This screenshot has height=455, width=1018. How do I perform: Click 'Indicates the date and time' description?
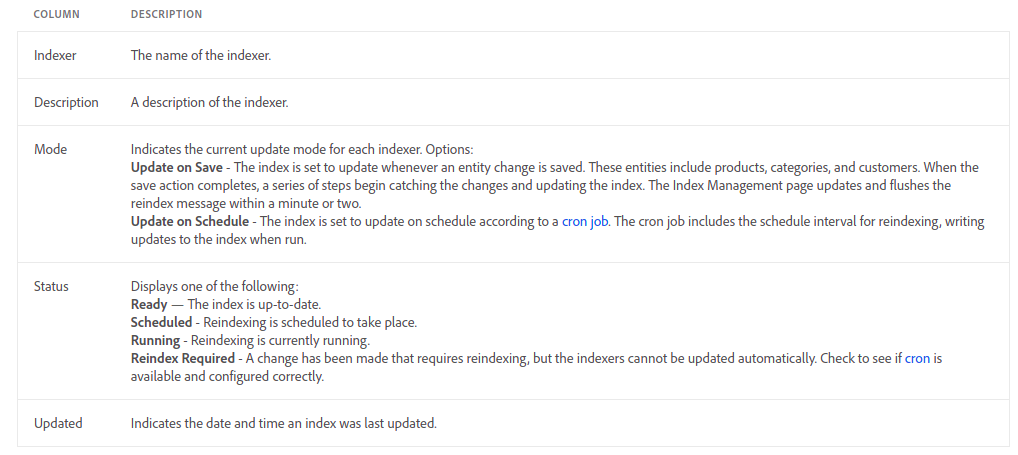(x=284, y=423)
